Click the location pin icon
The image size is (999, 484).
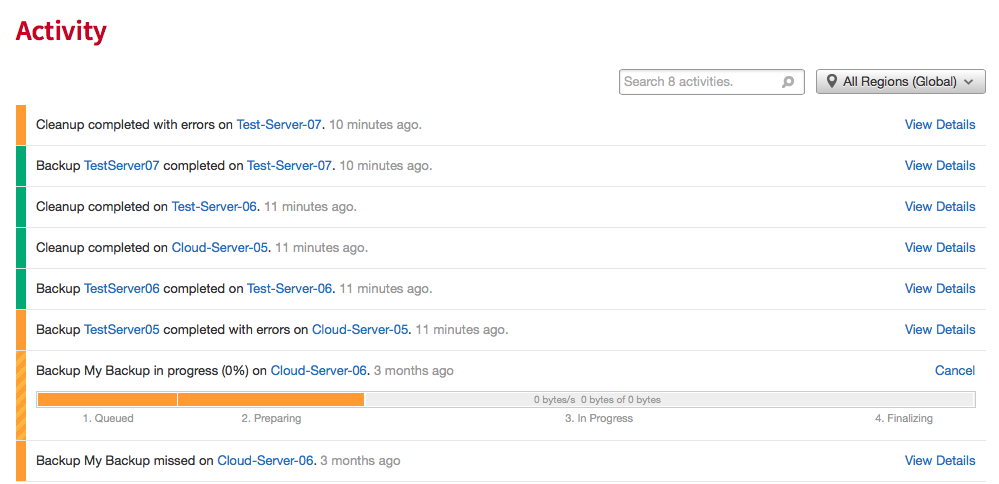831,82
